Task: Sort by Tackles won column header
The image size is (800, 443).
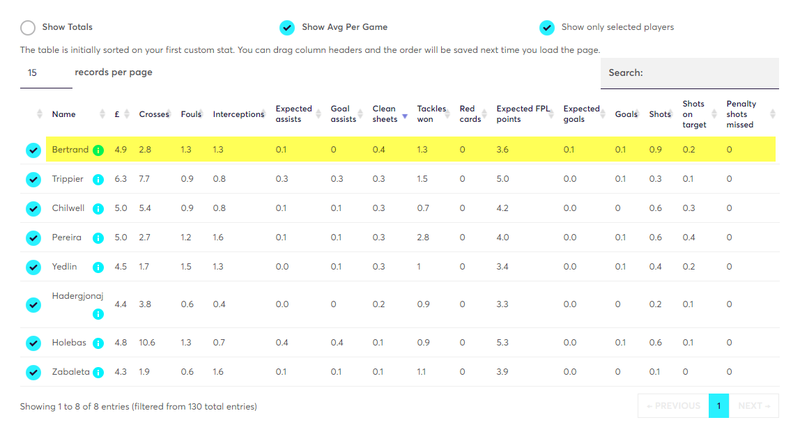Action: pyautogui.click(x=432, y=114)
